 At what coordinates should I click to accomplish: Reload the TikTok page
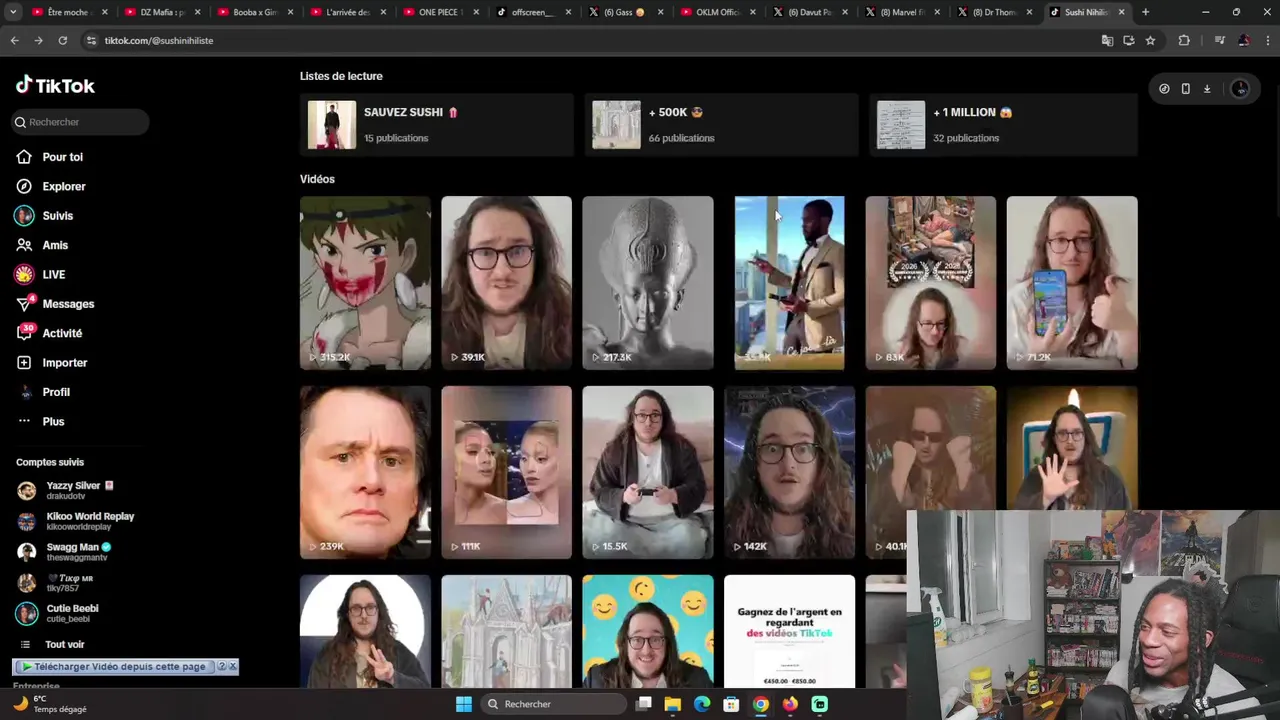(62, 40)
